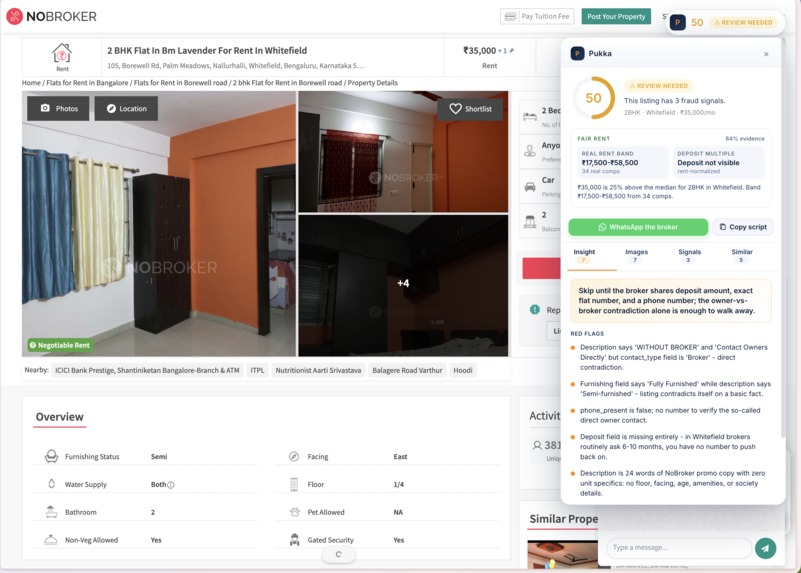Click the preferred tenant person icon
This screenshot has width=801, height=573.
pos(530,151)
